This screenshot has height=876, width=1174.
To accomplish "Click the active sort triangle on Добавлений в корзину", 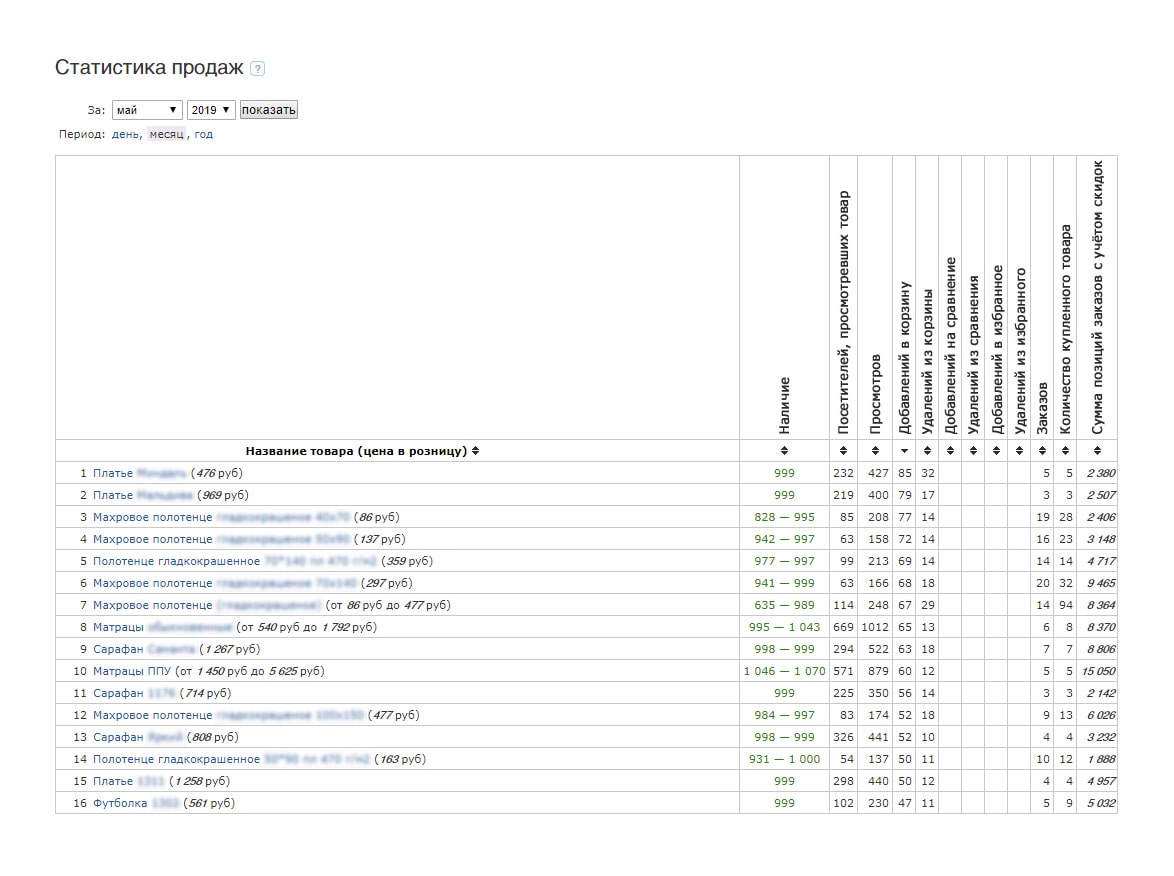I will pos(906,450).
